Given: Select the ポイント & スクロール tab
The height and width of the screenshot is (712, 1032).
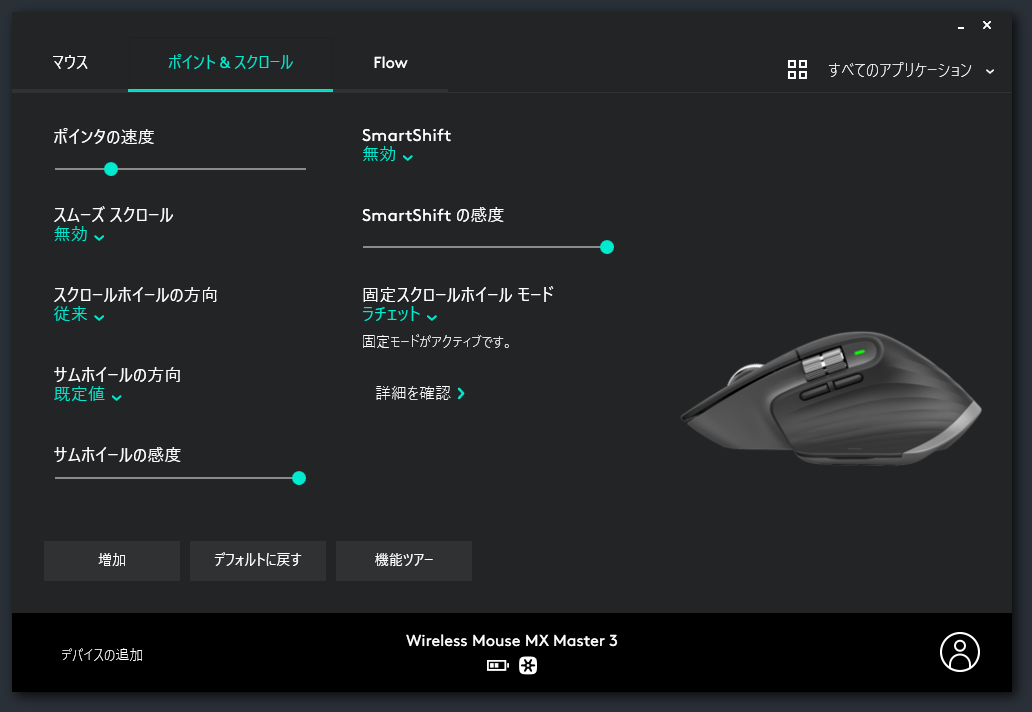Looking at the screenshot, I should click(230, 63).
